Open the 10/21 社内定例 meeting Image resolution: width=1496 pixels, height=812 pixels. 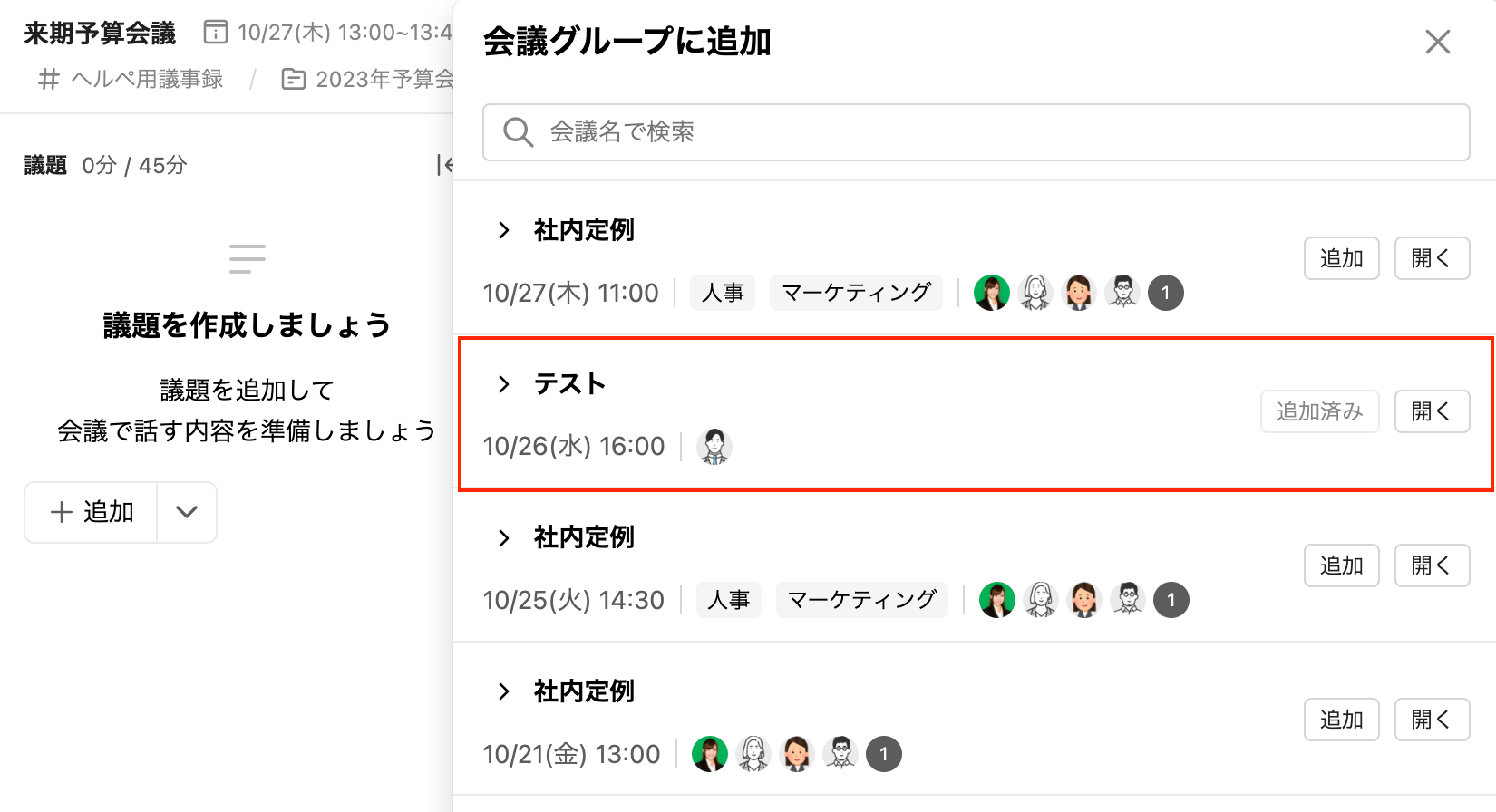pos(1431,720)
